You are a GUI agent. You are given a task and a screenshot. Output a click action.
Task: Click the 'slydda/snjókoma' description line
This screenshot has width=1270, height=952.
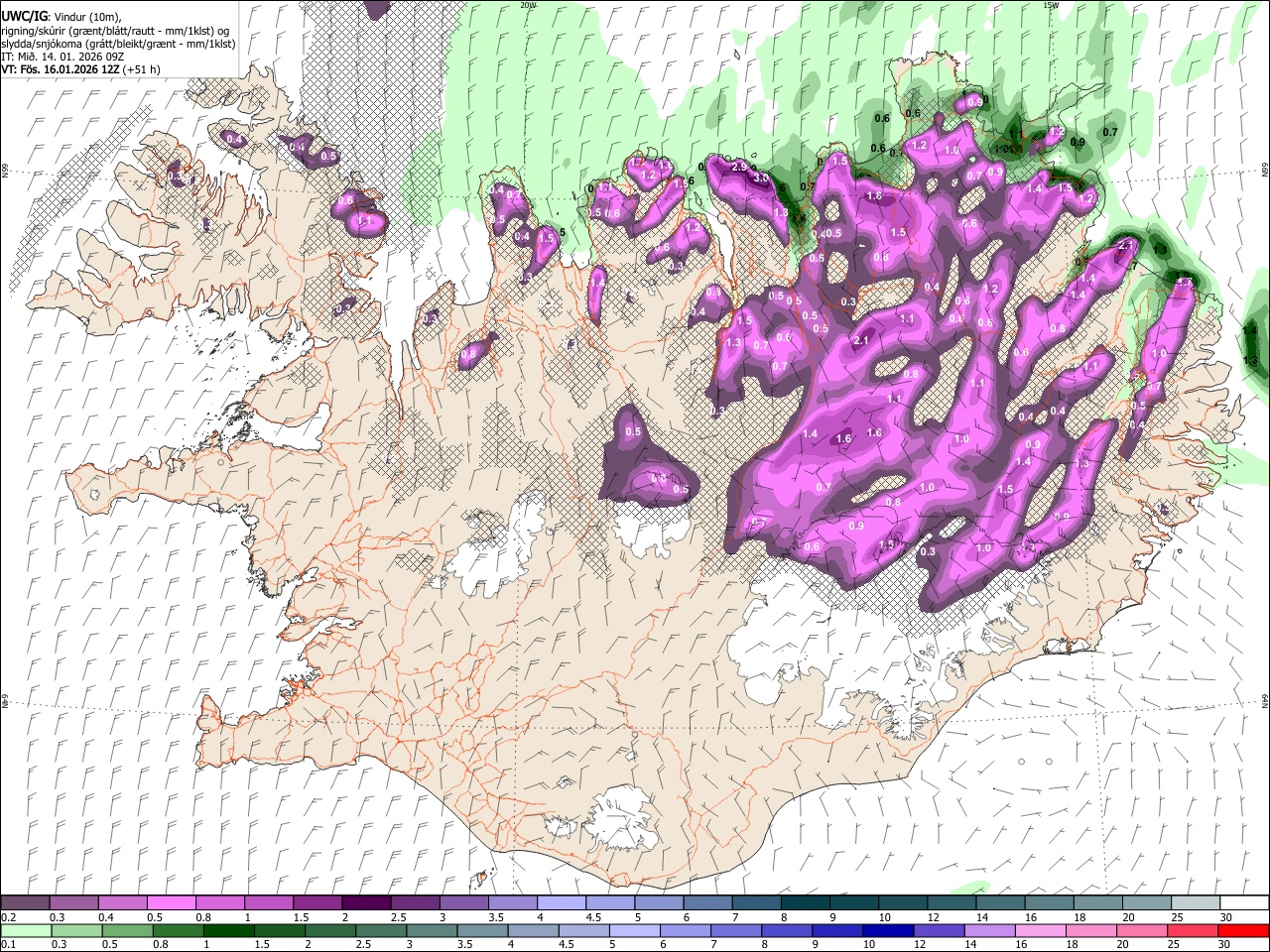point(118,44)
